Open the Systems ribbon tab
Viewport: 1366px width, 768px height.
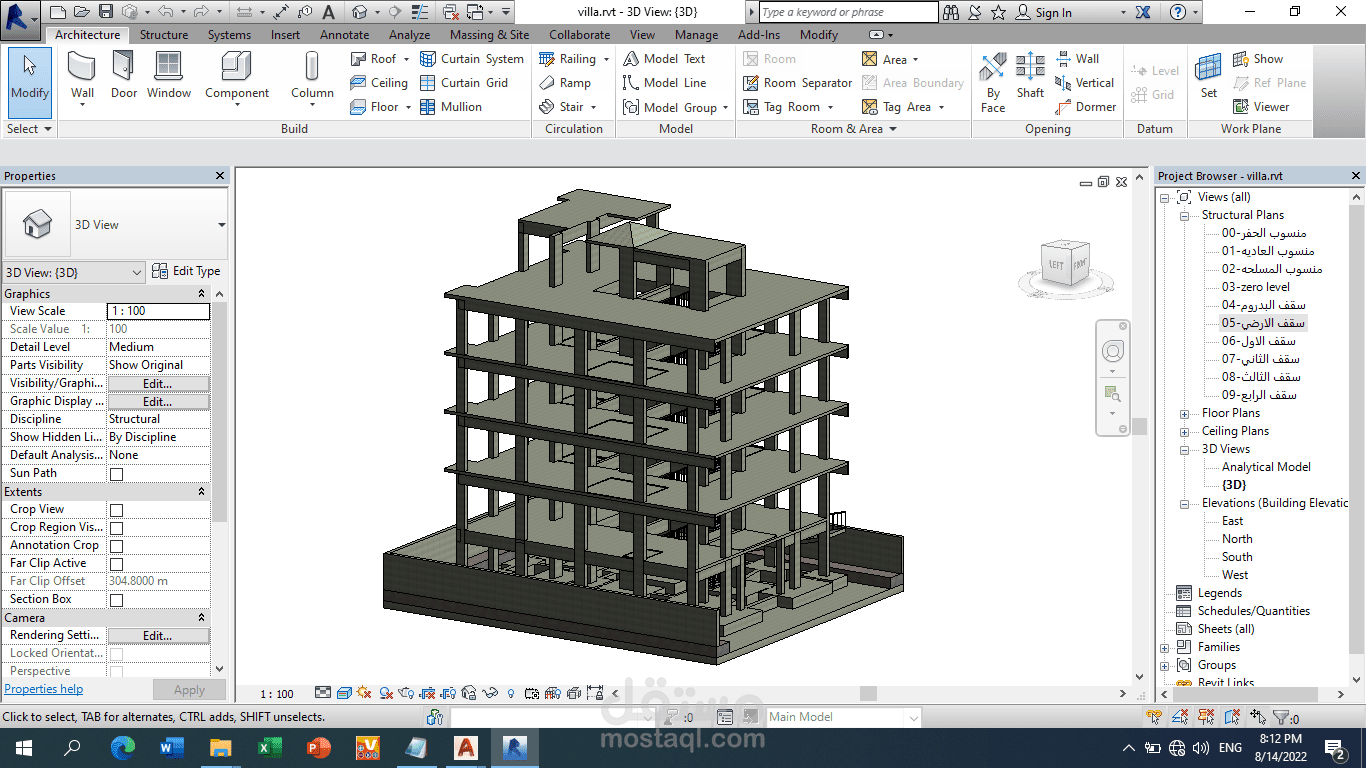[229, 34]
